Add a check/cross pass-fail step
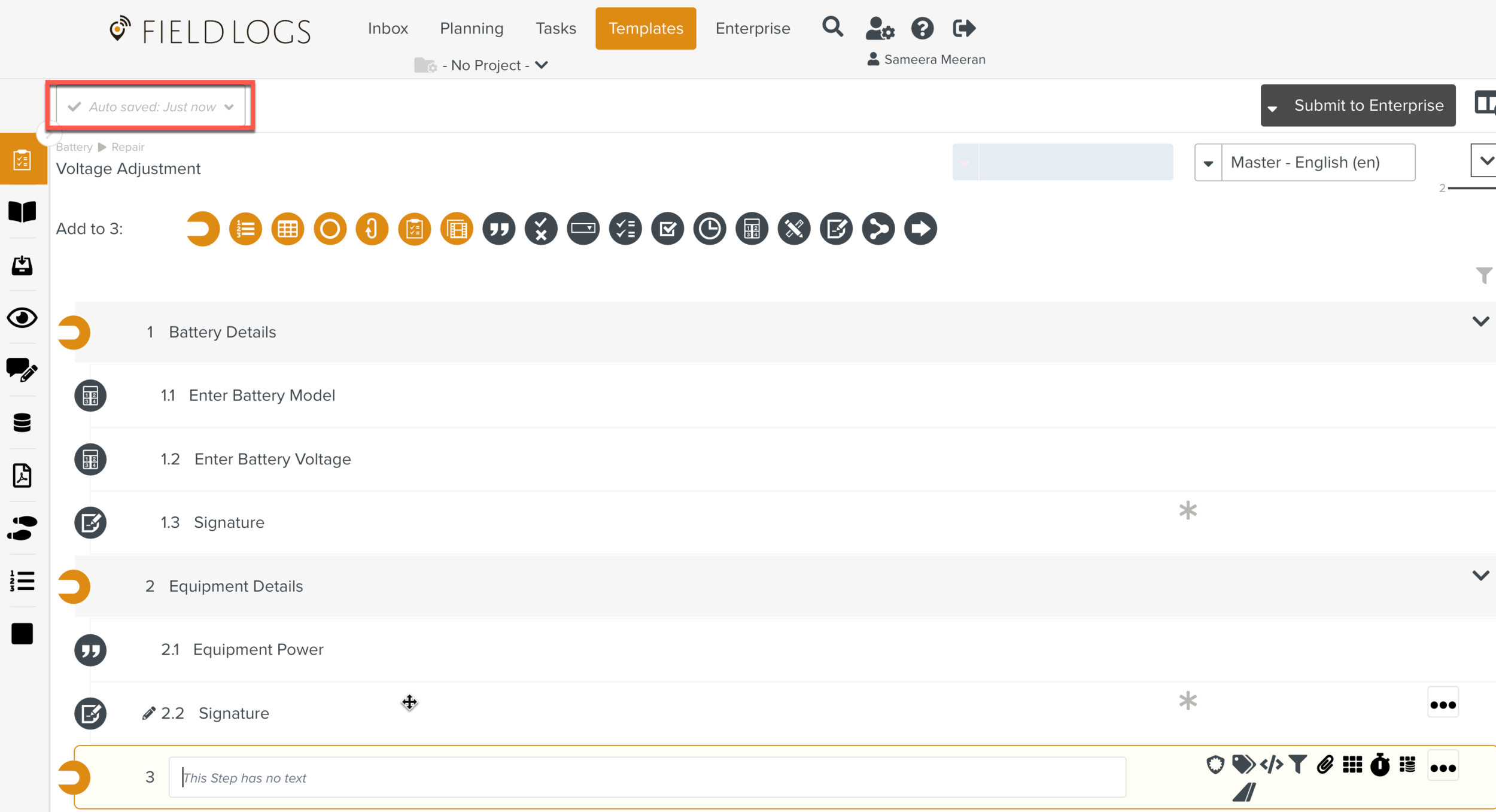 click(x=541, y=229)
